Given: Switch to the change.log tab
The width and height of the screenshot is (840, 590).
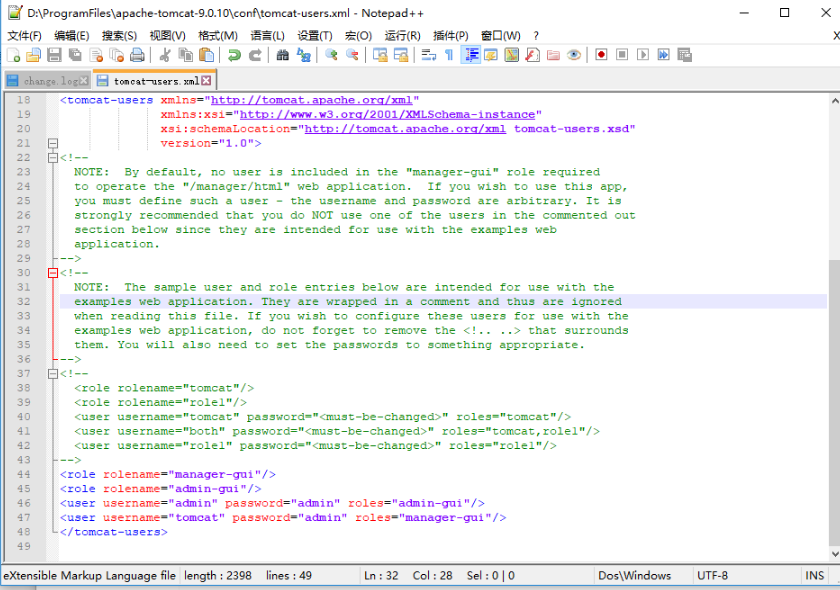Looking at the screenshot, I should click(48, 81).
